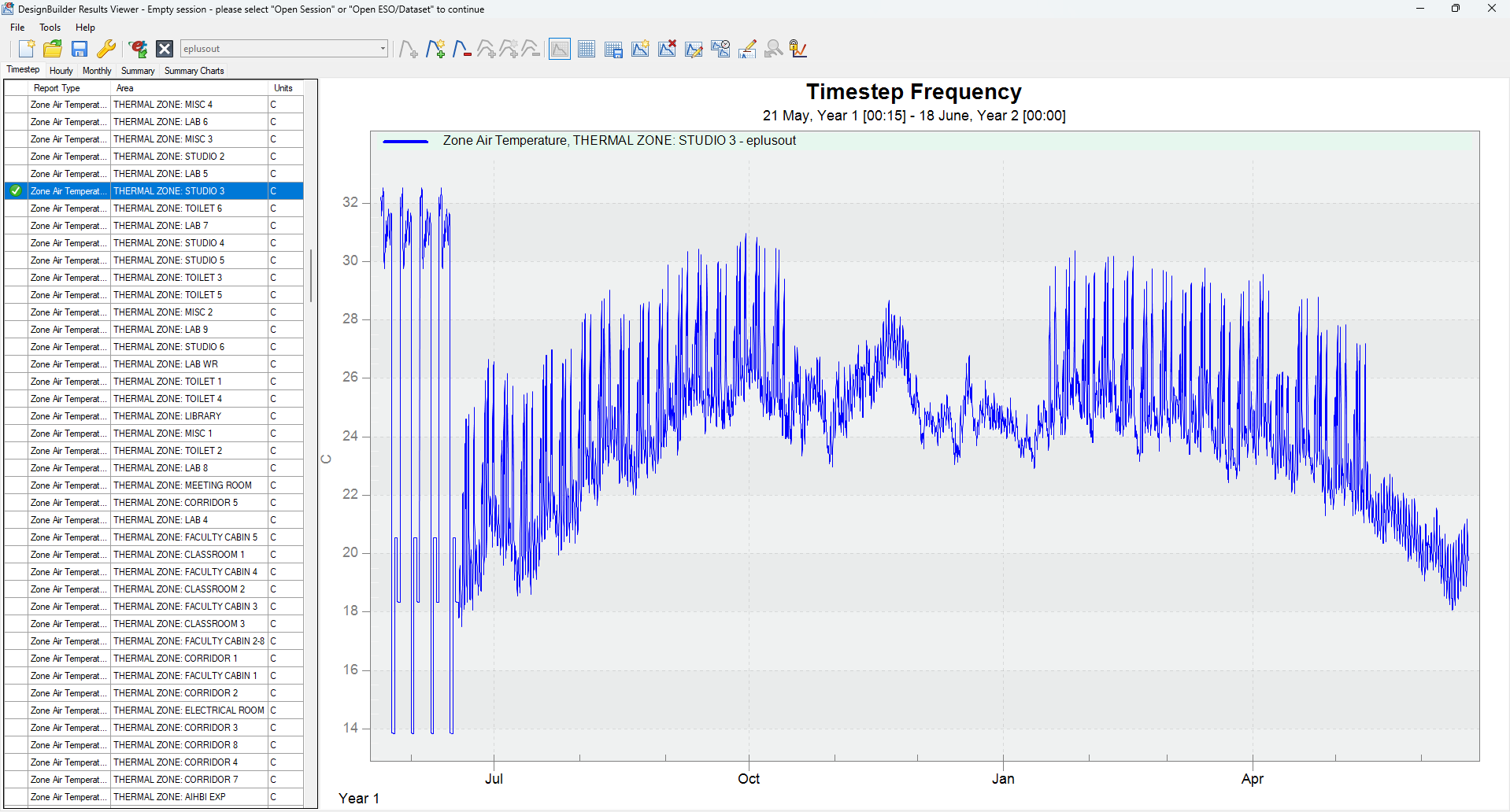Viewport: 1510px width, 812px height.
Task: Select THERMAL ZONE: CLASSROOM 3 row
Action: tap(154, 624)
